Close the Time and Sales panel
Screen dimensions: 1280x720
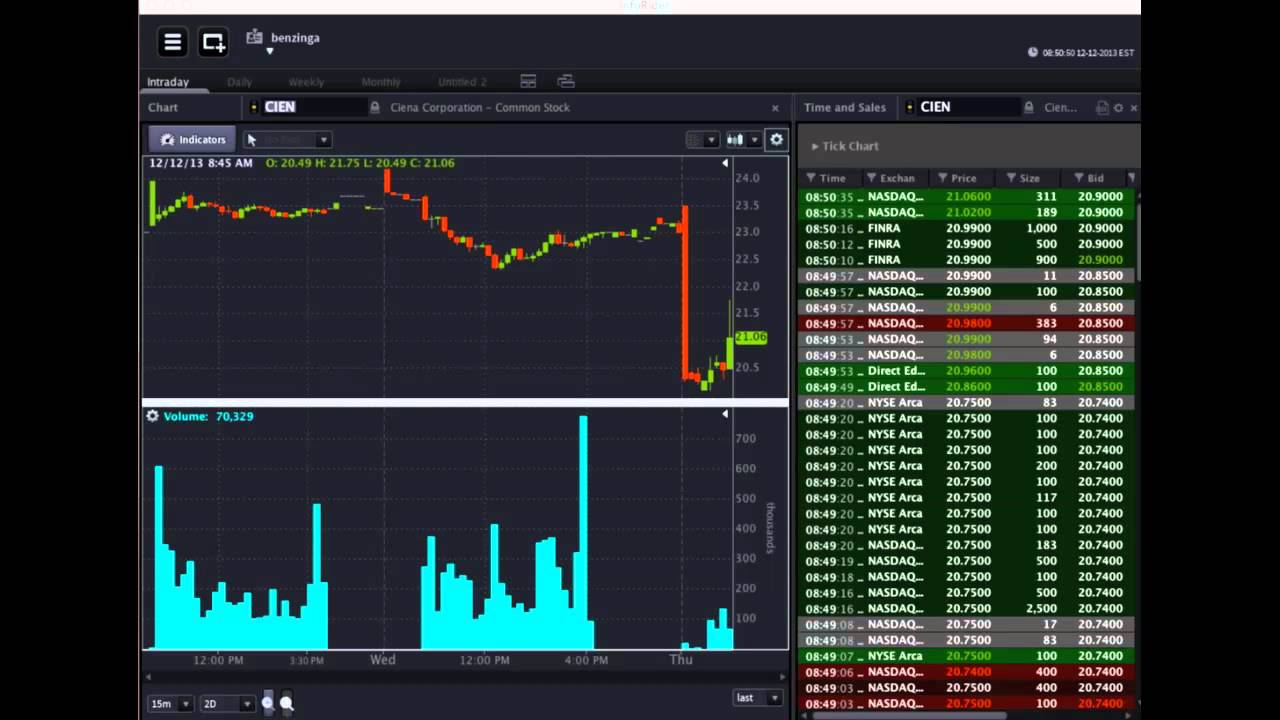click(x=1133, y=108)
